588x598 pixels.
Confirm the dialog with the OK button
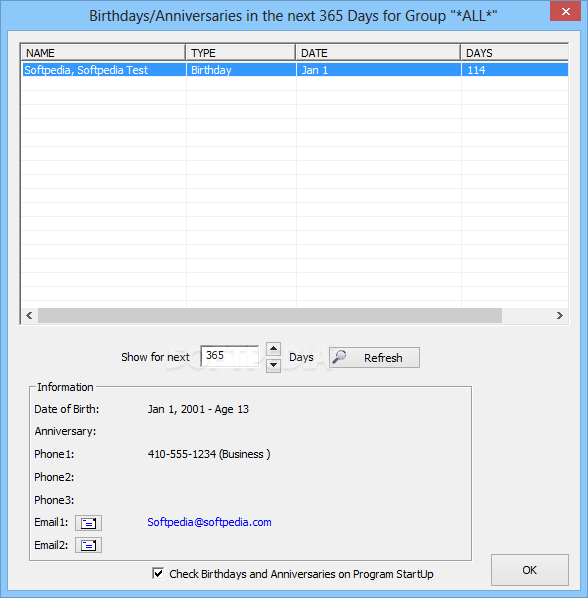[x=530, y=570]
